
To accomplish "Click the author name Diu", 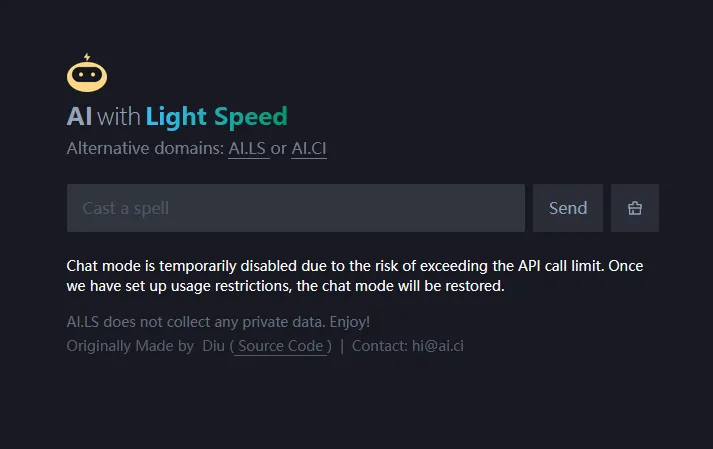I will click(213, 346).
